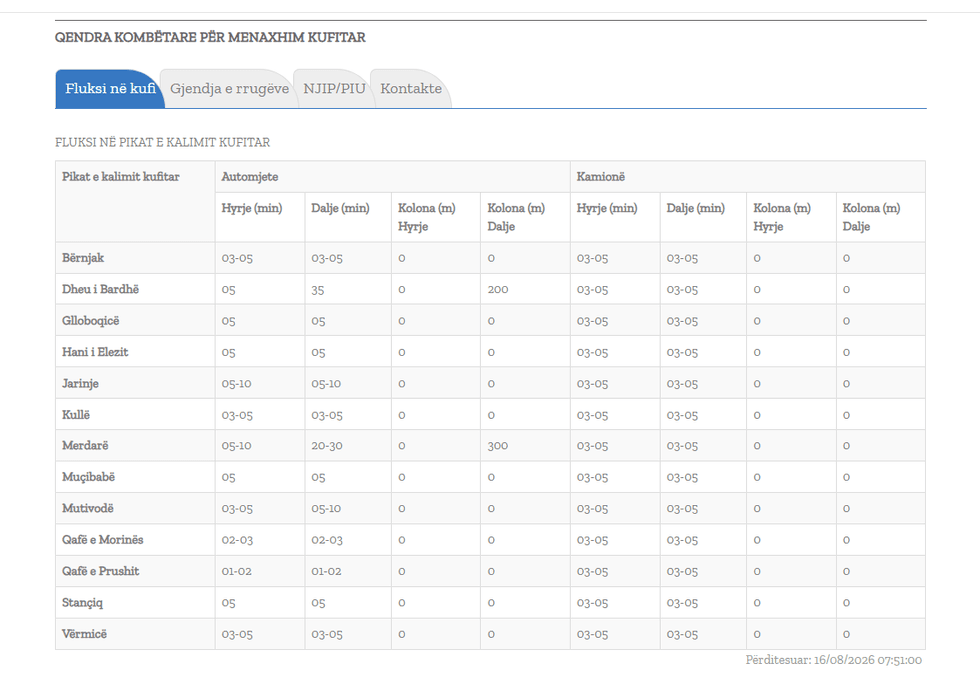Click Qafë e Morinës entry value 02-03
This screenshot has height=683, width=980.
click(x=237, y=540)
